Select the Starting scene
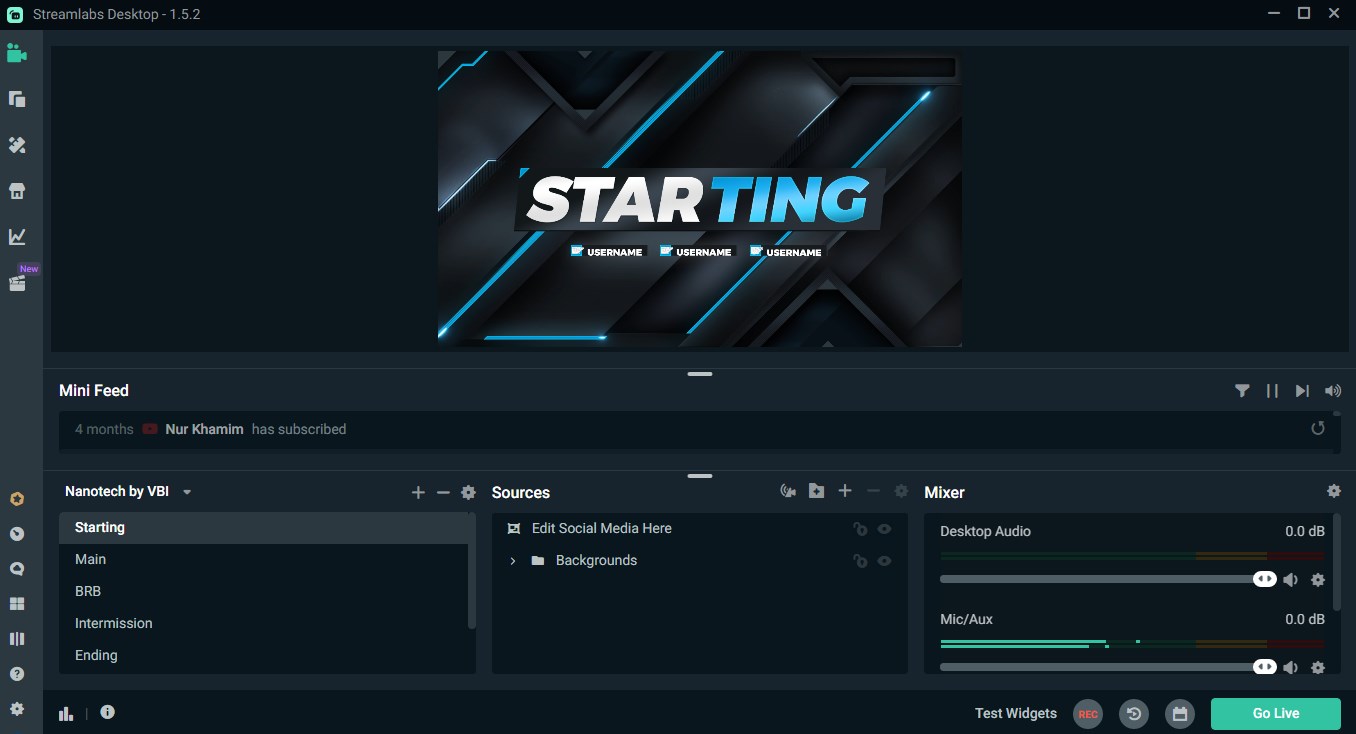 coord(263,527)
